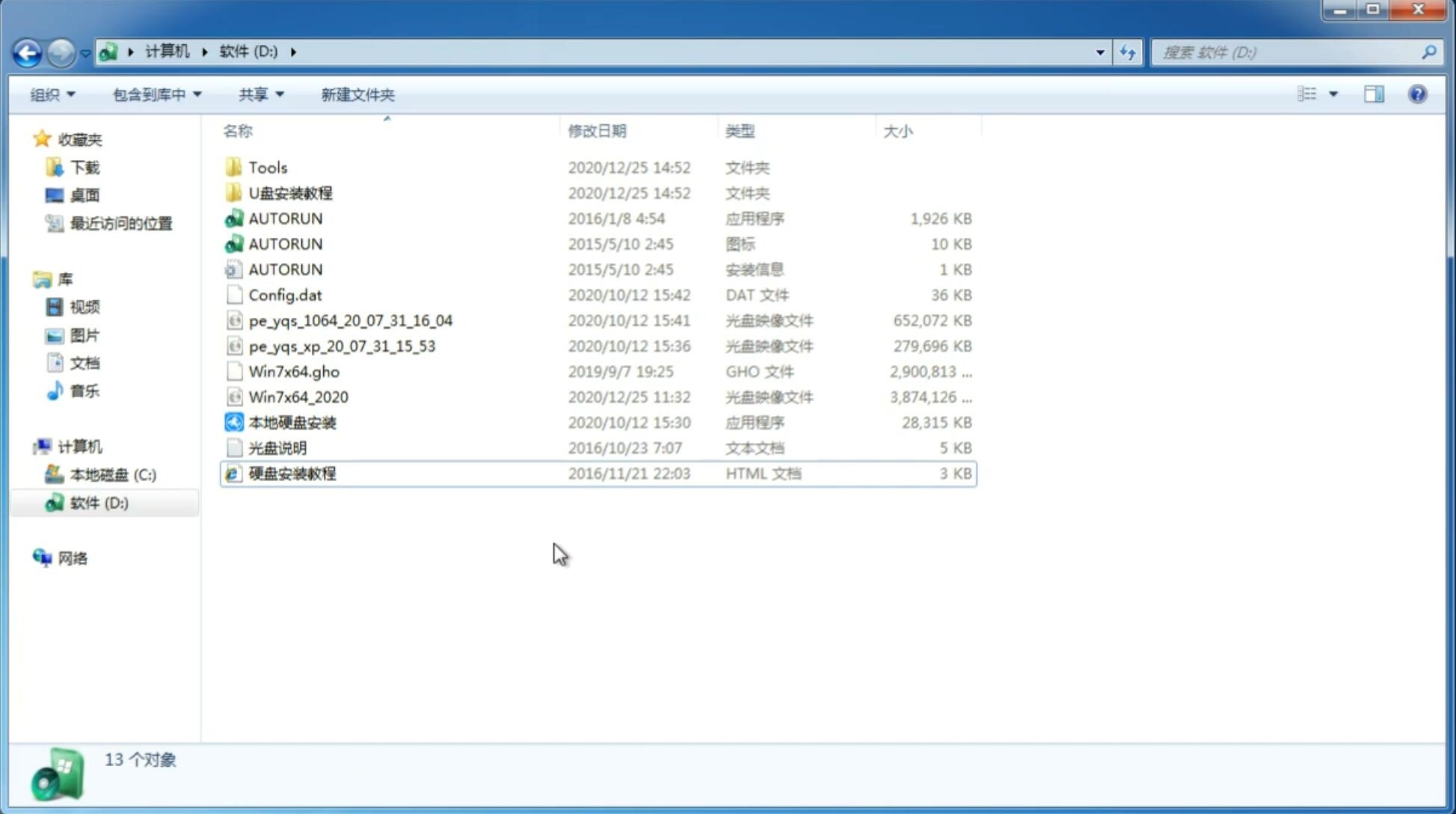Open 本地硬盘安装 application
This screenshot has height=814, width=1456.
pyautogui.click(x=292, y=422)
